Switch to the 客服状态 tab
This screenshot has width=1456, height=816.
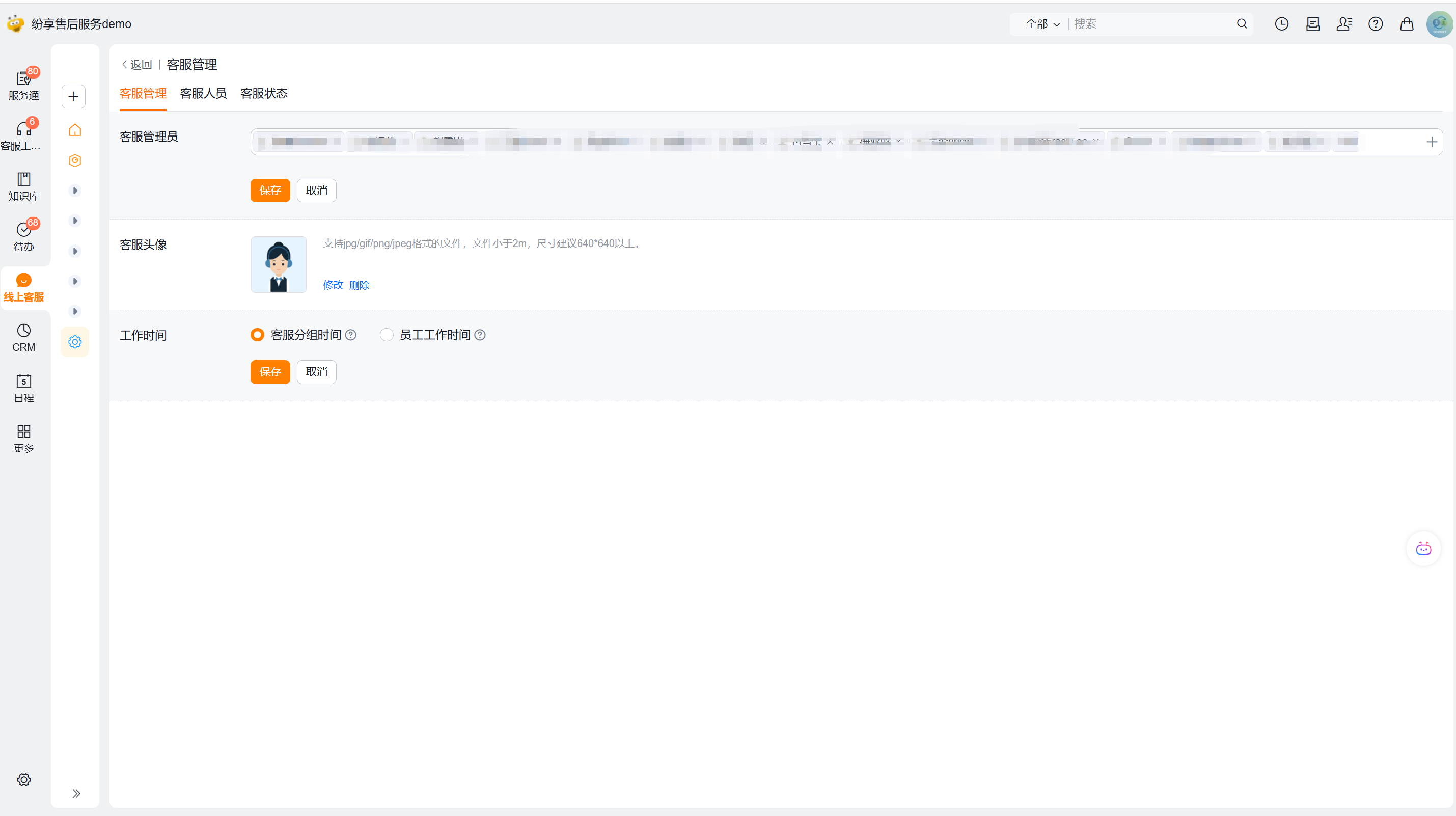pos(264,93)
